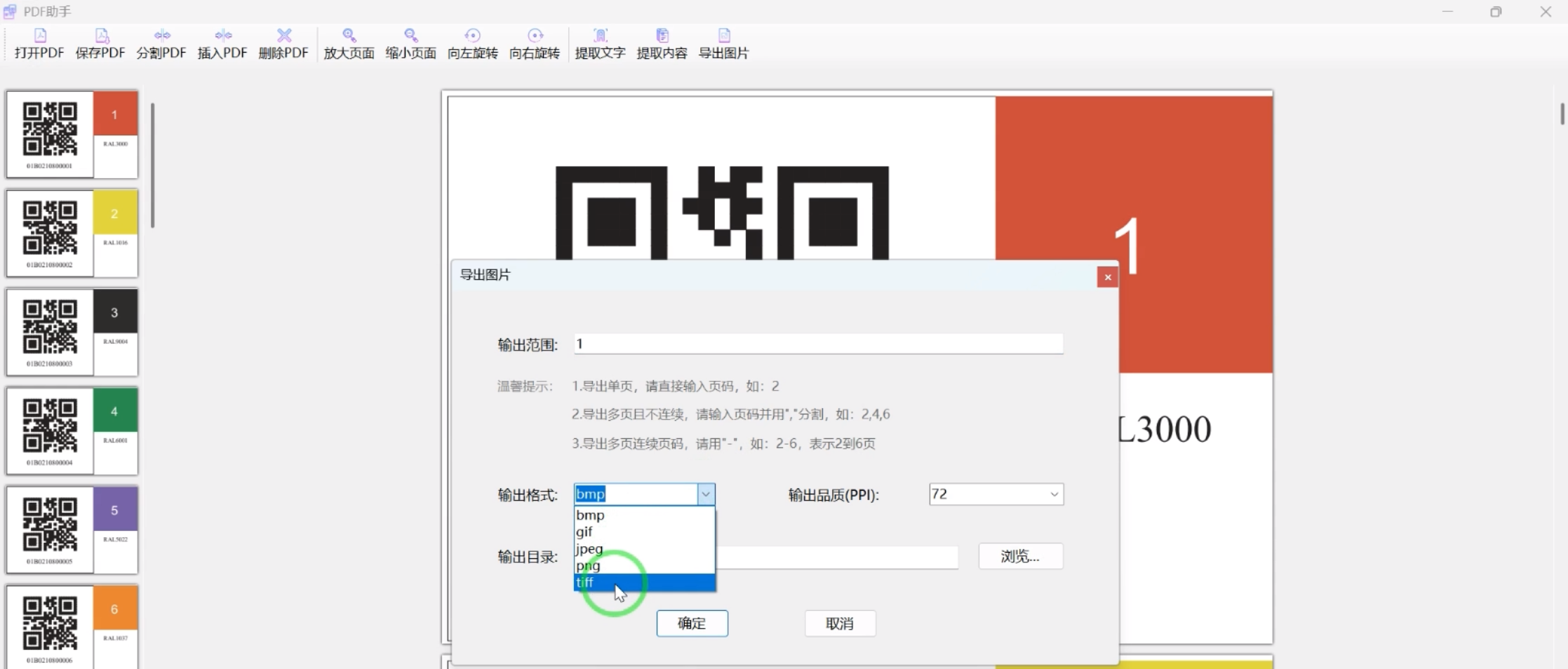Choose gif from the format list

click(644, 532)
